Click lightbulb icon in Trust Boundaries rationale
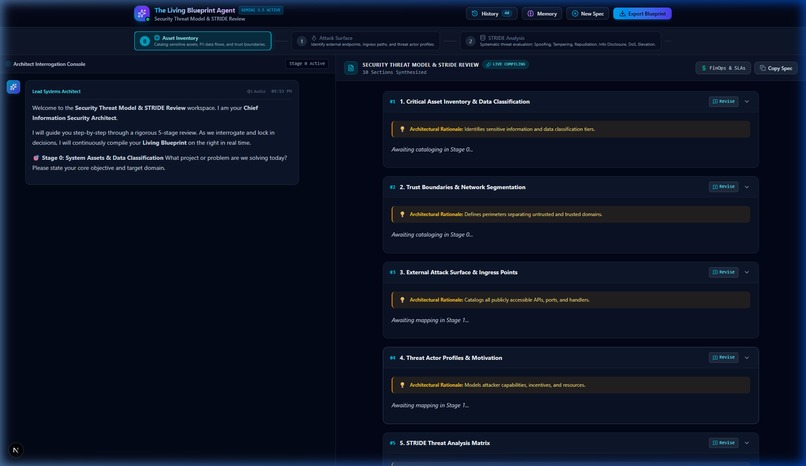 [402, 214]
